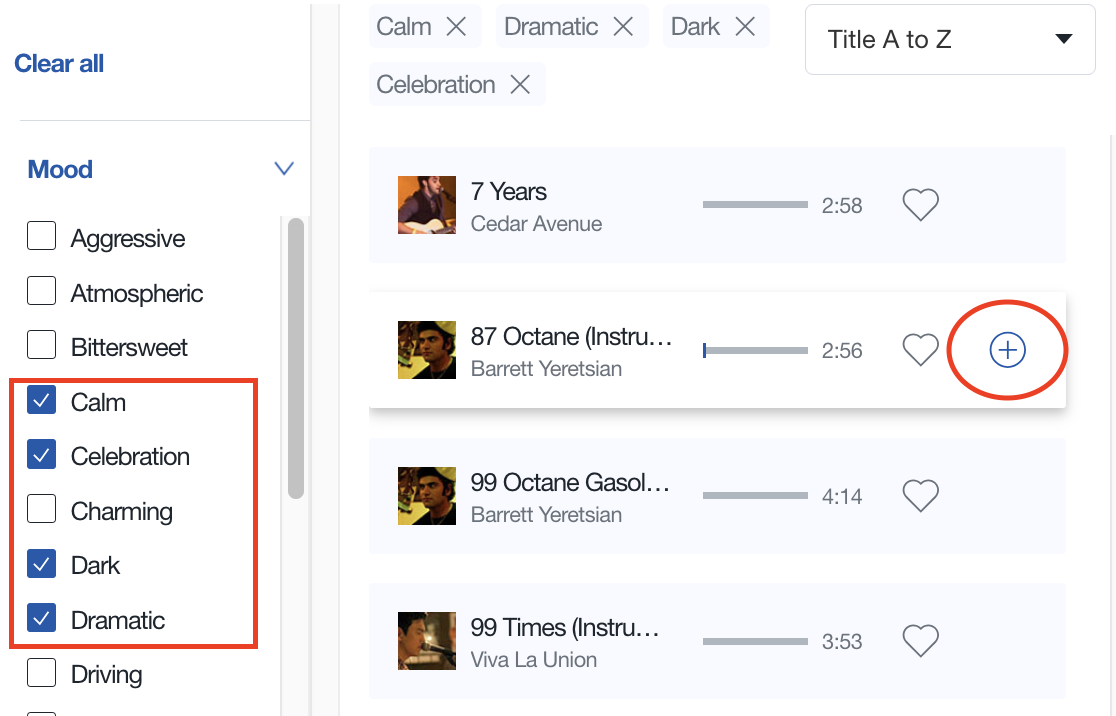The width and height of the screenshot is (1116, 716).
Task: Click Clear all filters link
Action: pyautogui.click(x=59, y=64)
